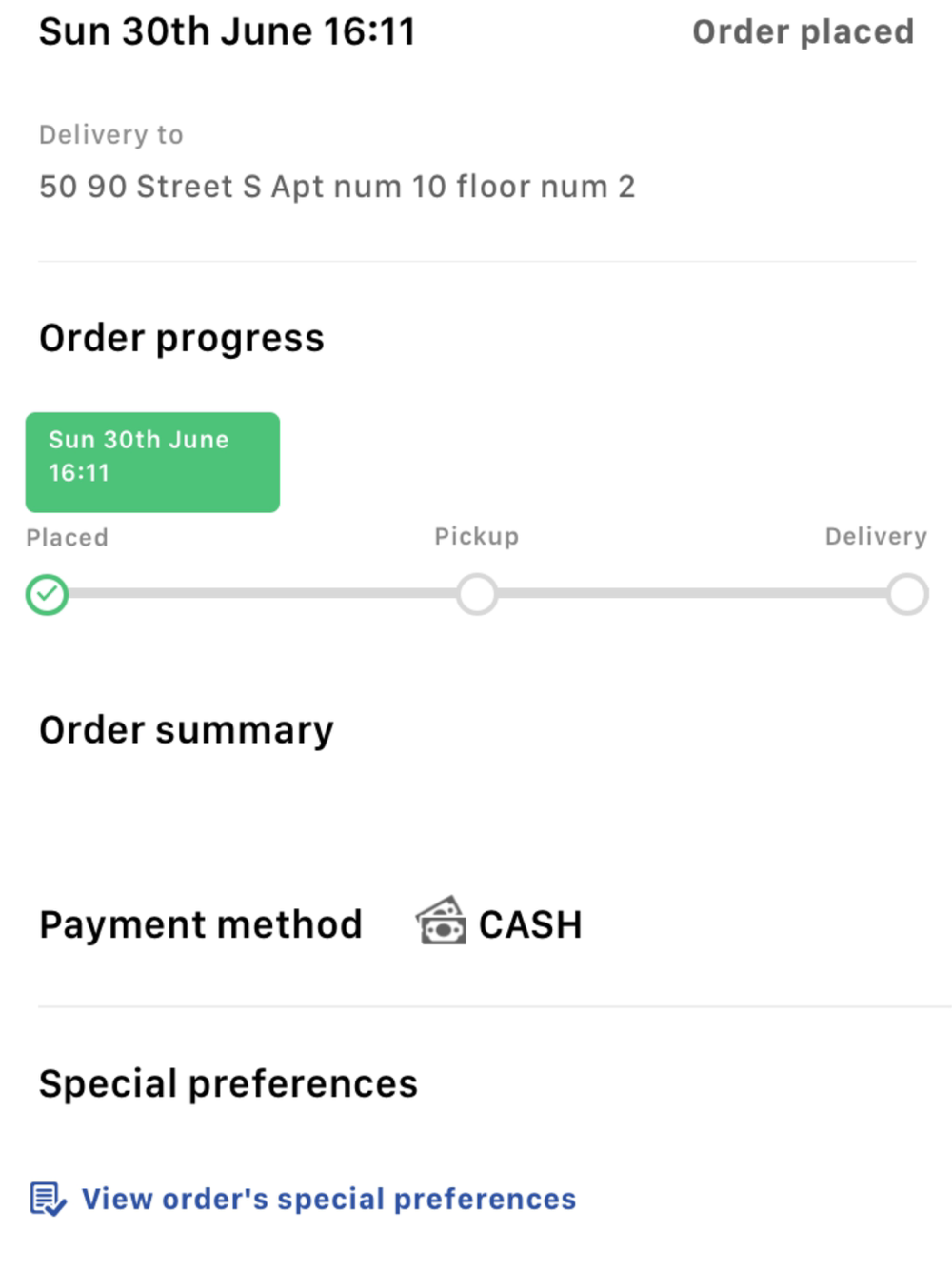
Task: Click the Pickup step label
Action: tap(477, 537)
